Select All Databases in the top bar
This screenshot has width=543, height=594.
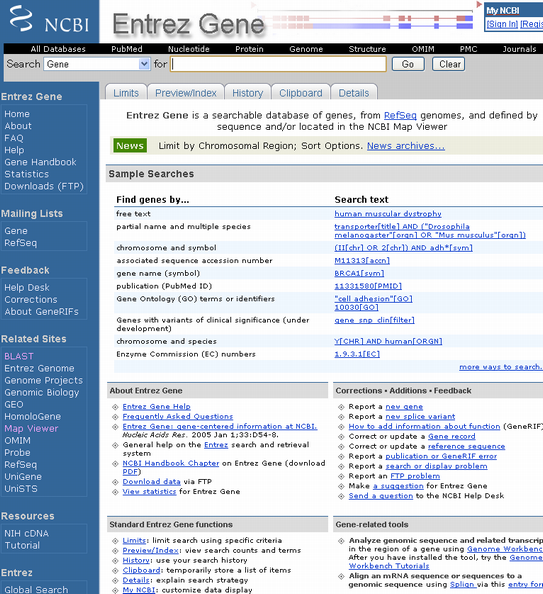[58, 49]
